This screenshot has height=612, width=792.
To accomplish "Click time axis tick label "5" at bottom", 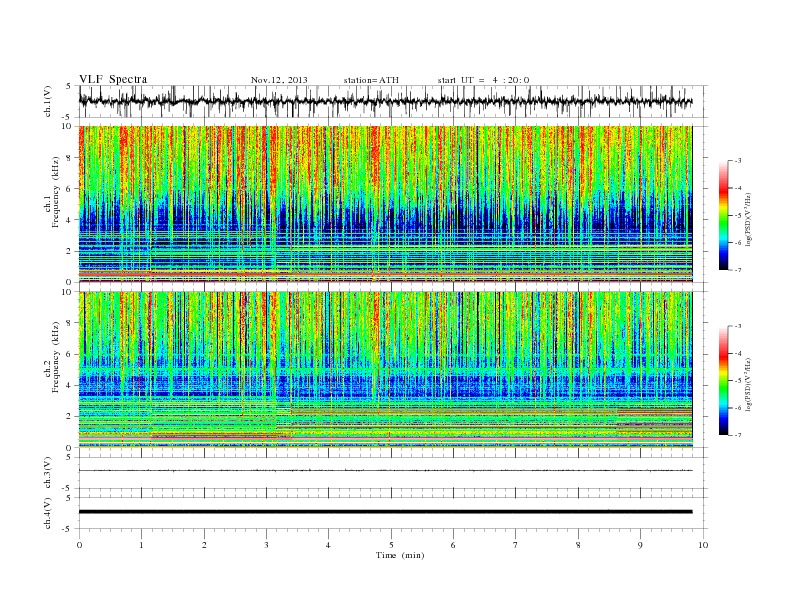I will point(391,545).
